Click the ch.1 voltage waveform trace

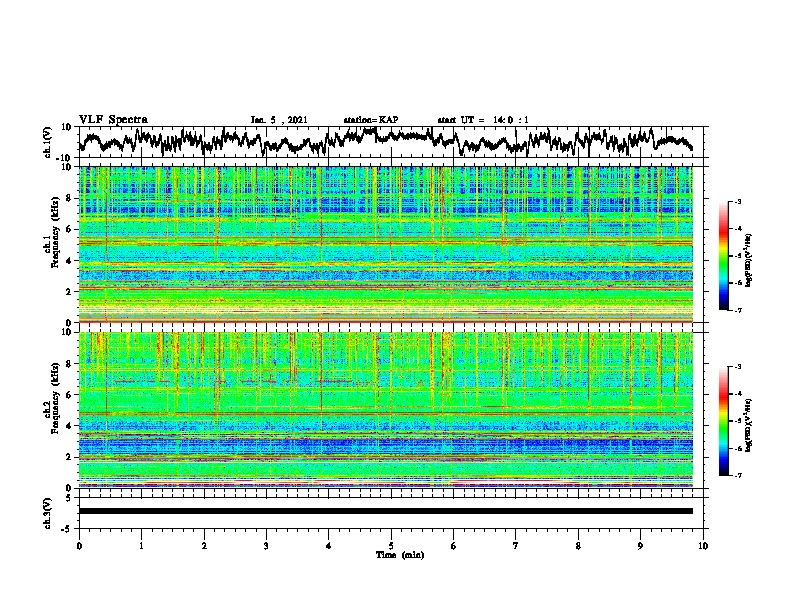(386, 141)
